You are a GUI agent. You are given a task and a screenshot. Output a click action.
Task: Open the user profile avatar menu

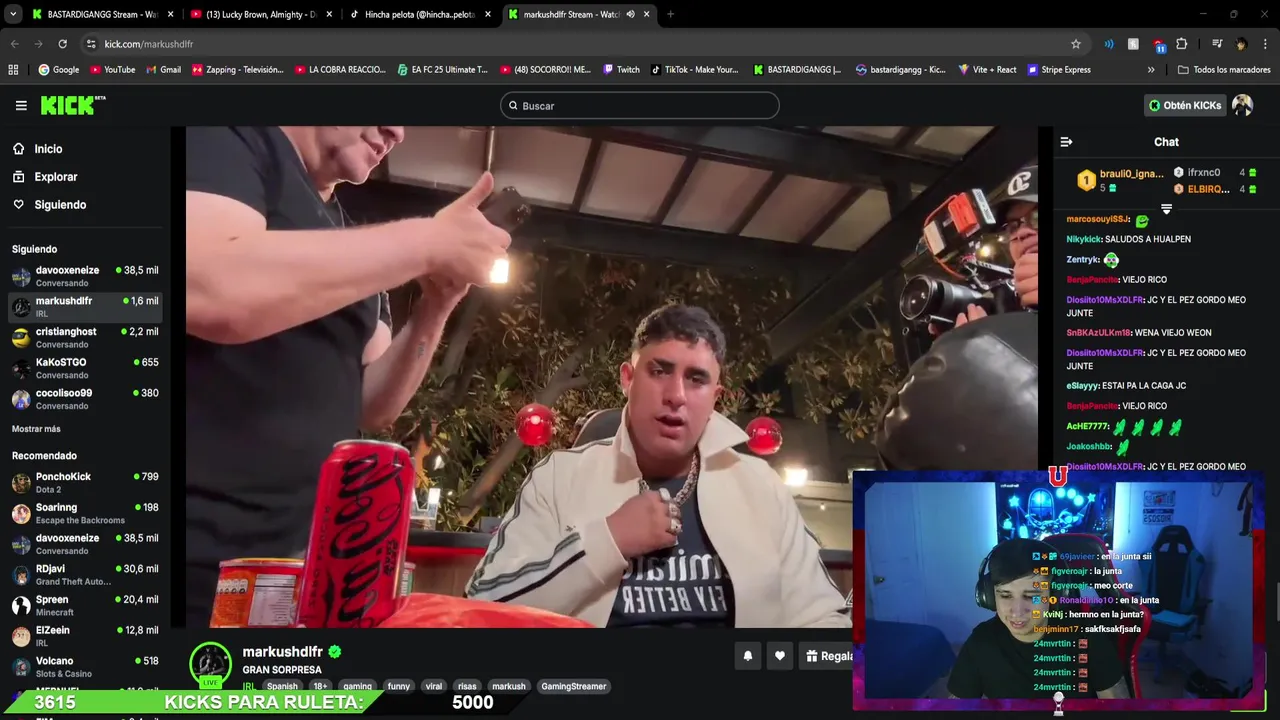1242,105
